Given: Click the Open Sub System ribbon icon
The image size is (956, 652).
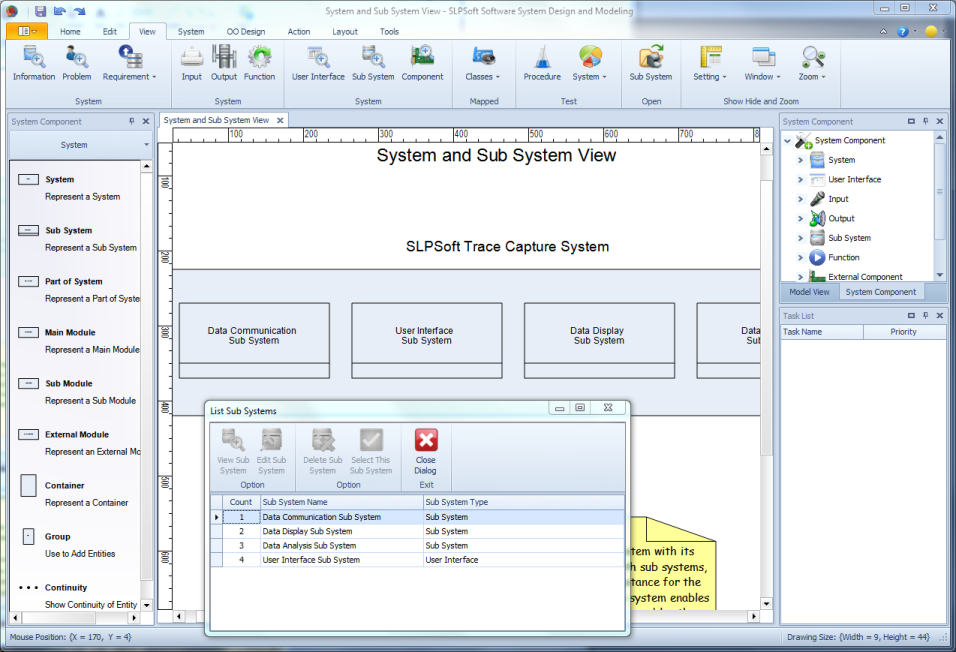Looking at the screenshot, I should click(x=651, y=63).
